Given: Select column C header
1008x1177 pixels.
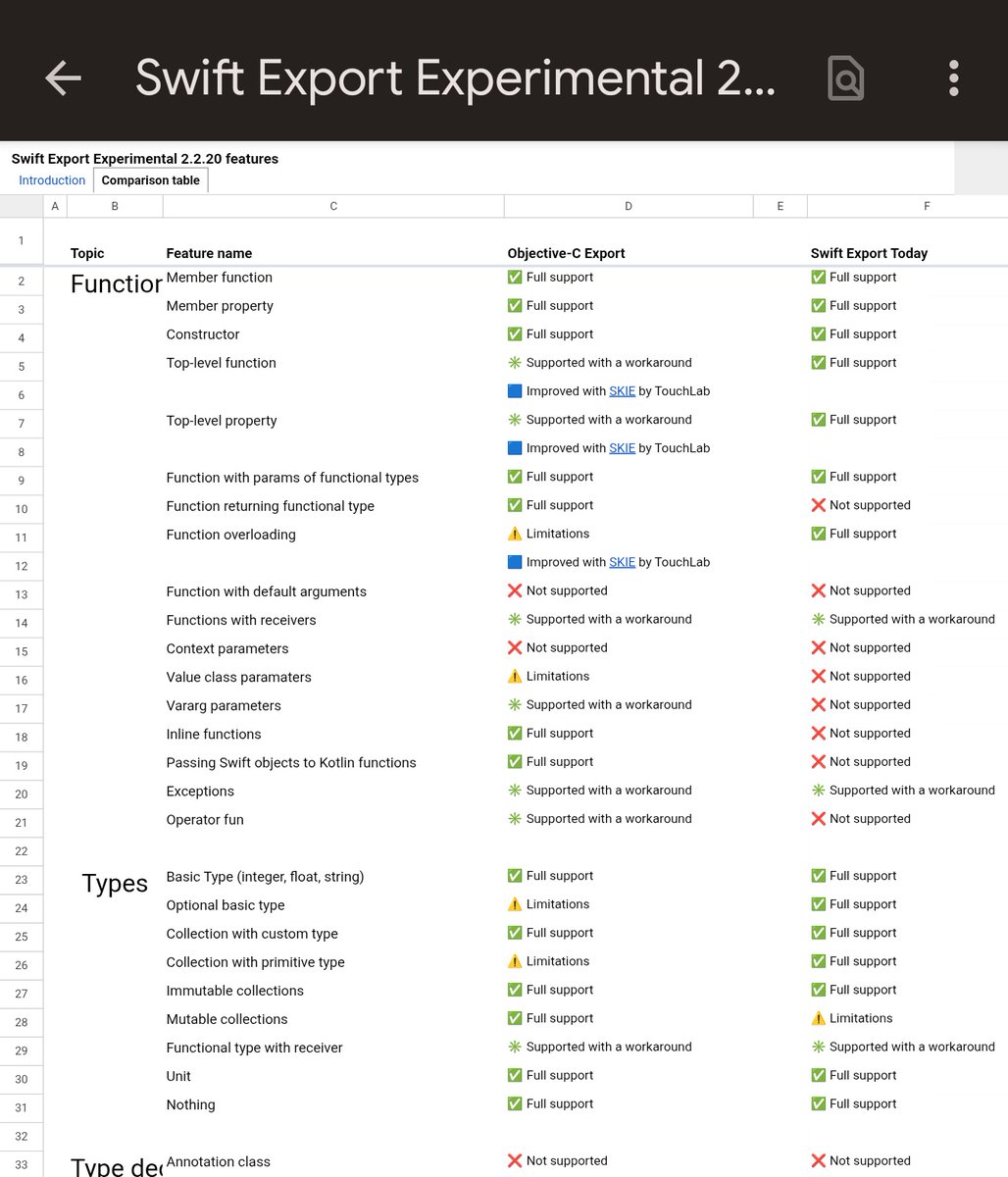Looking at the screenshot, I should click(333, 206).
